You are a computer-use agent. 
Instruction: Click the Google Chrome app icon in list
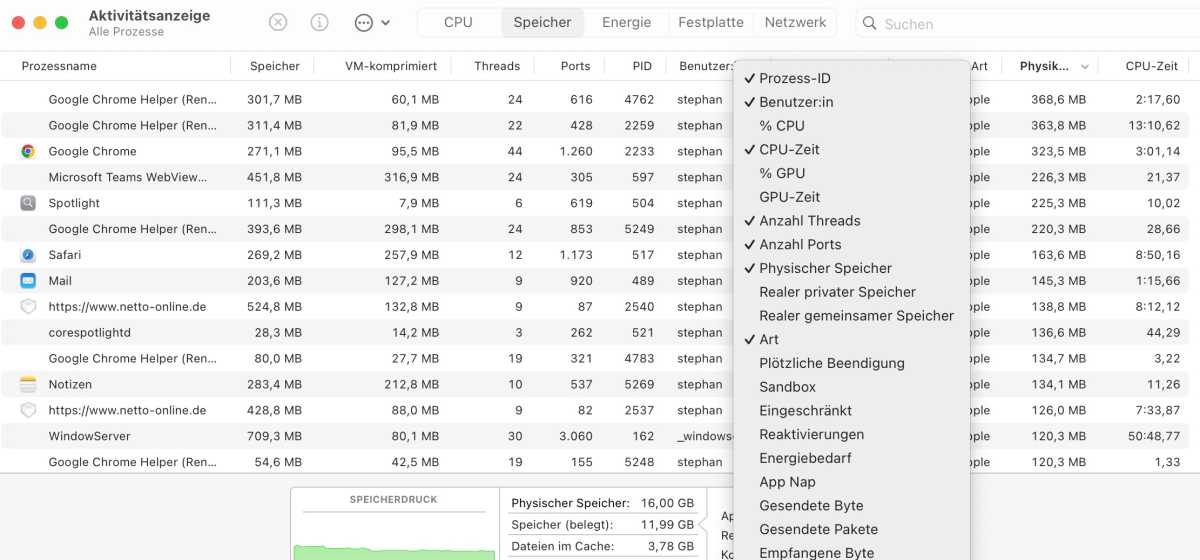pyautogui.click(x=28, y=151)
